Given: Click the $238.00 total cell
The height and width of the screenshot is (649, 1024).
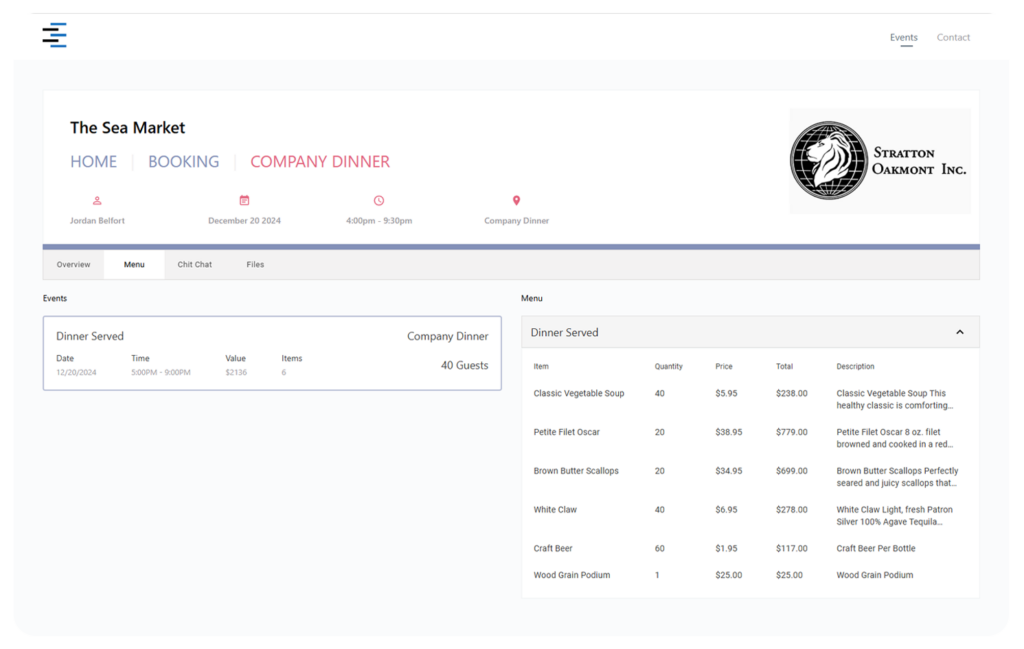Looking at the screenshot, I should [792, 393].
